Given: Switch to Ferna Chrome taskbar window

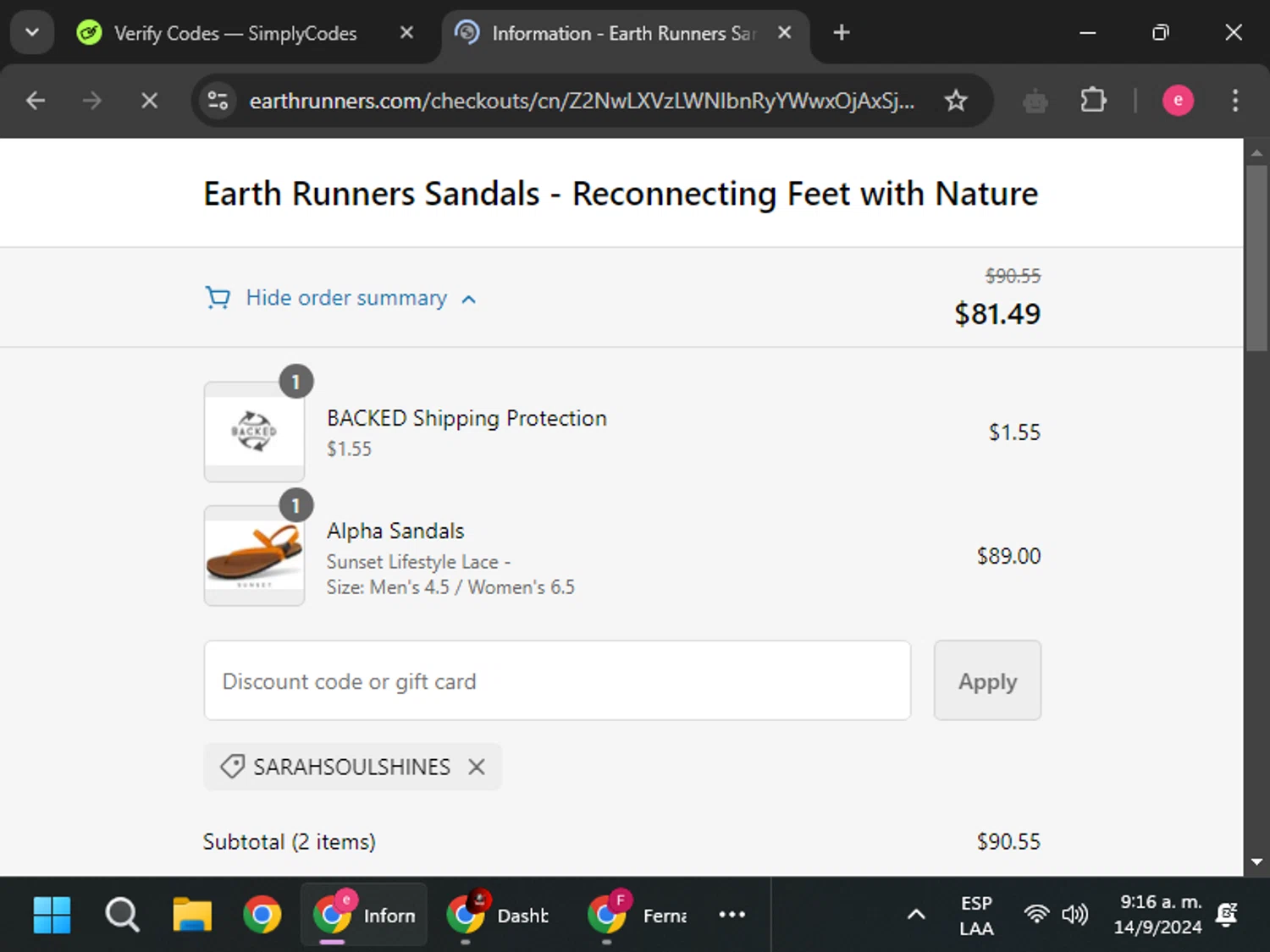Looking at the screenshot, I should [x=638, y=915].
